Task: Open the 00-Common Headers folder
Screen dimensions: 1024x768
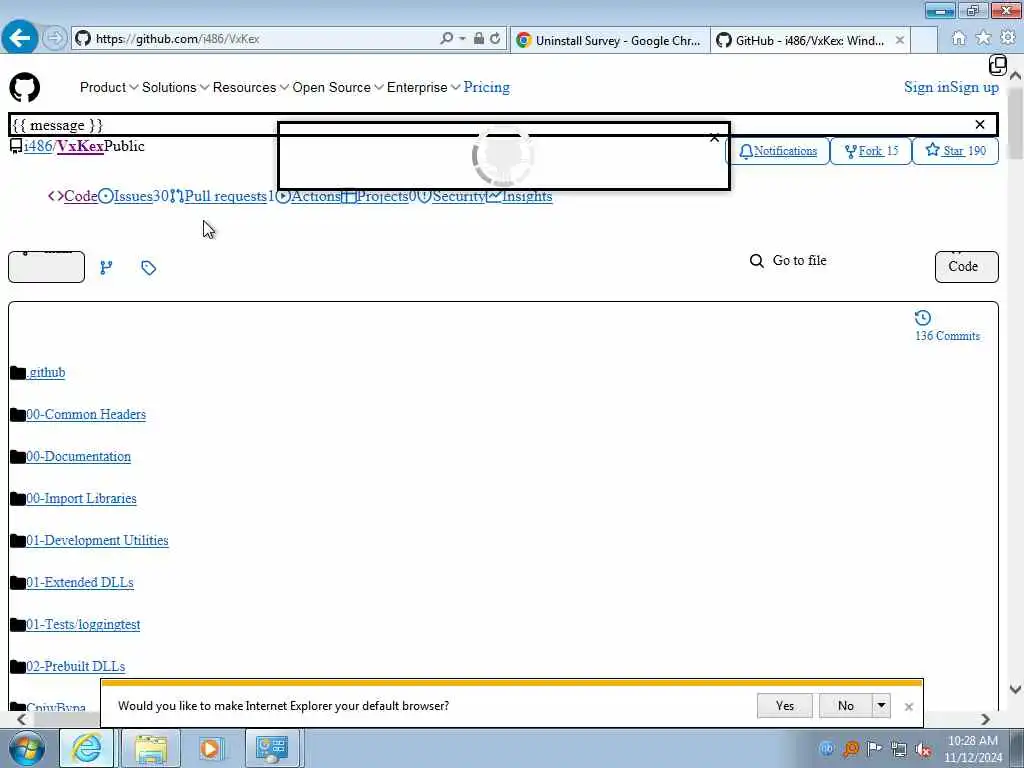Action: click(86, 415)
